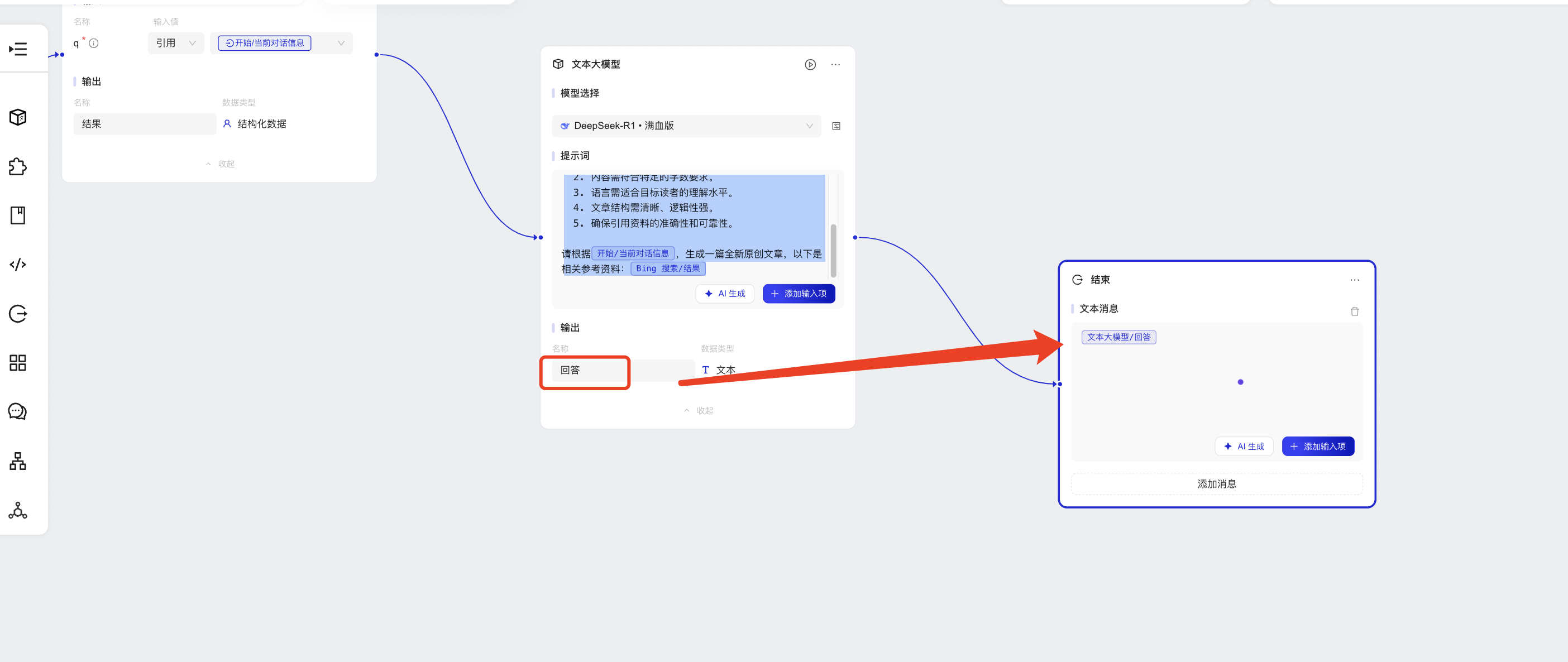1568x662 pixels.
Task: Run the 文本大模型 node with play icon
Action: click(810, 65)
